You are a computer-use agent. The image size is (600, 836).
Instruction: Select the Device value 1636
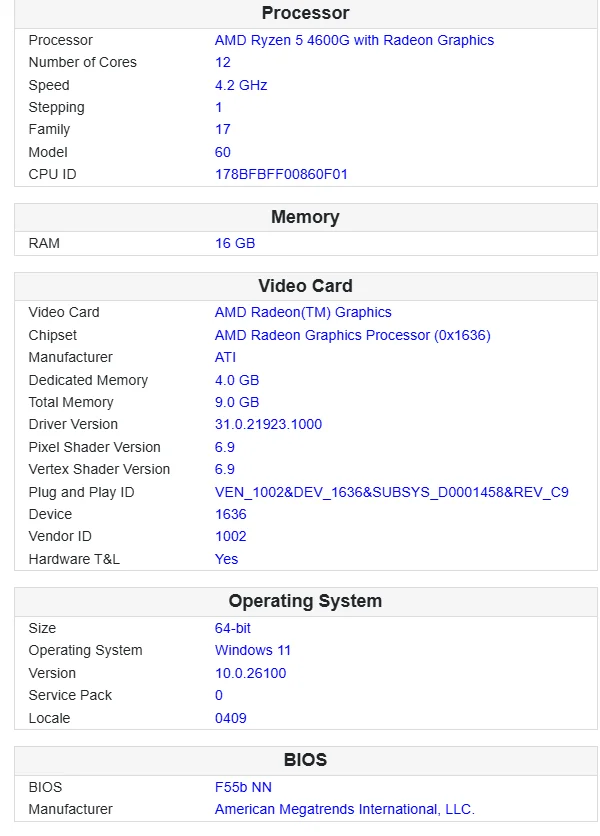(x=230, y=515)
